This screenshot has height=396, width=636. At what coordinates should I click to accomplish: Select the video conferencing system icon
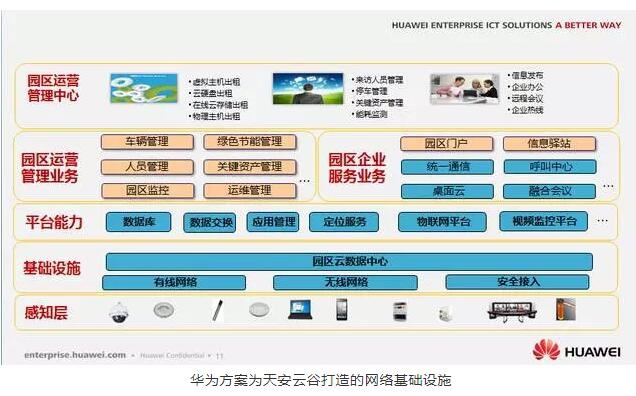pos(512,312)
